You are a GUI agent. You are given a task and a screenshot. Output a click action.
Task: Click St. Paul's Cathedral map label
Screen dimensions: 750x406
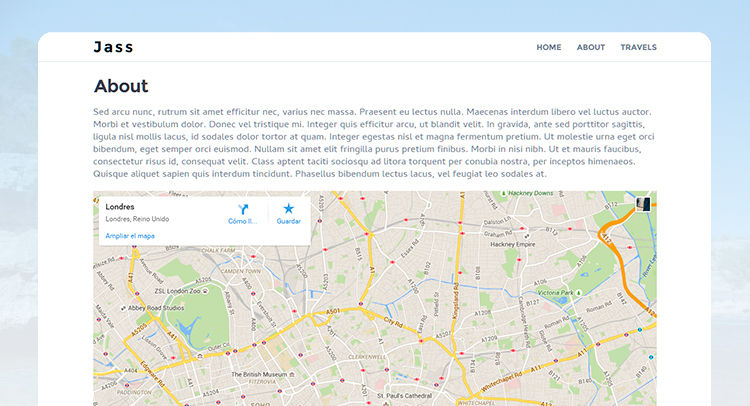pyautogui.click(x=404, y=395)
